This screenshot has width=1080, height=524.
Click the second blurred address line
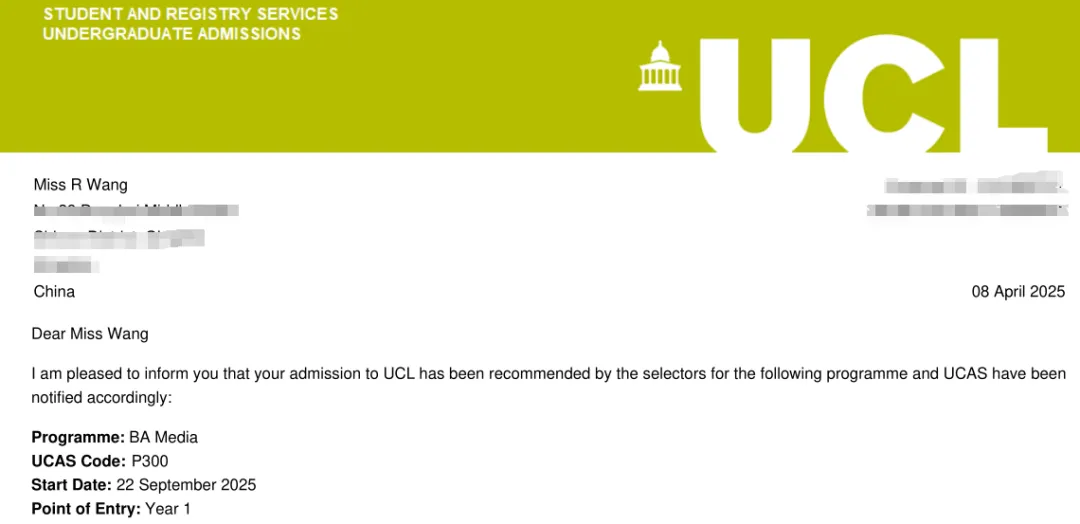click(118, 238)
